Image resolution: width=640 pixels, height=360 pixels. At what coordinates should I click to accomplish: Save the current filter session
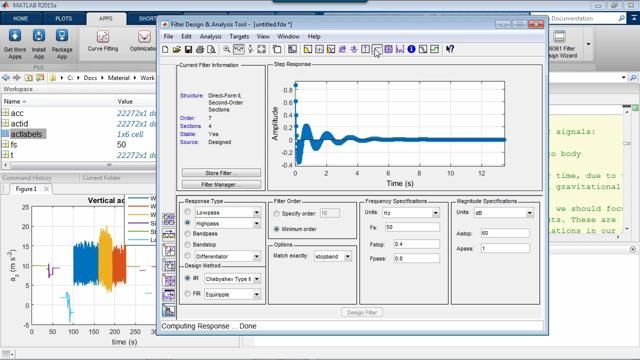(188, 49)
